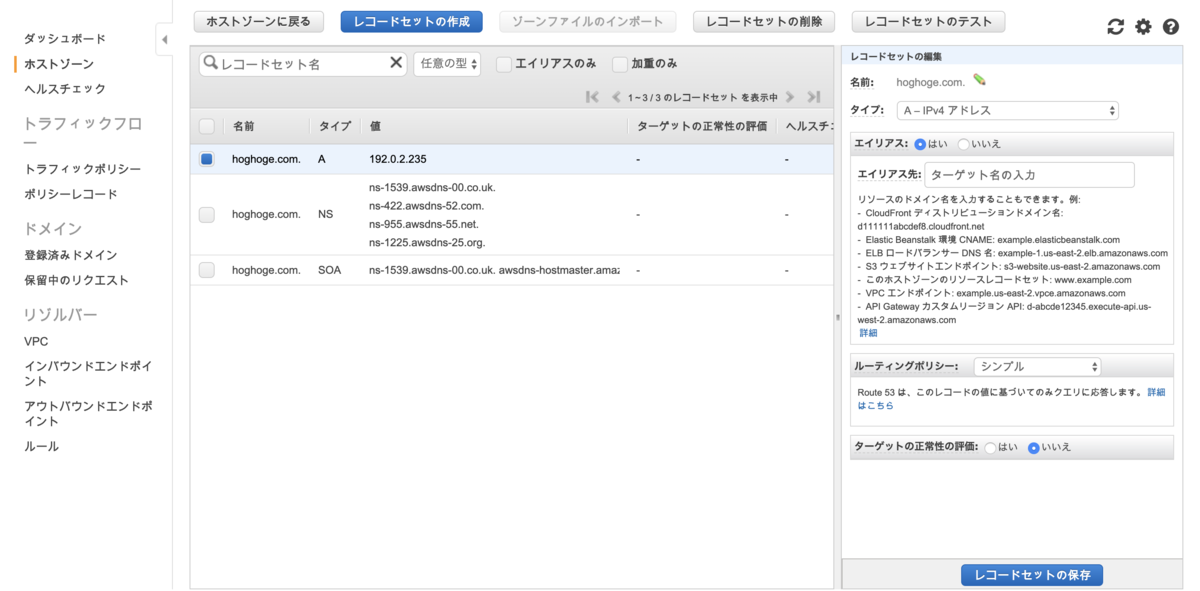This screenshot has height=591, width=1200.
Task: Open the 詳細 link under alias examples
Action: [868, 333]
